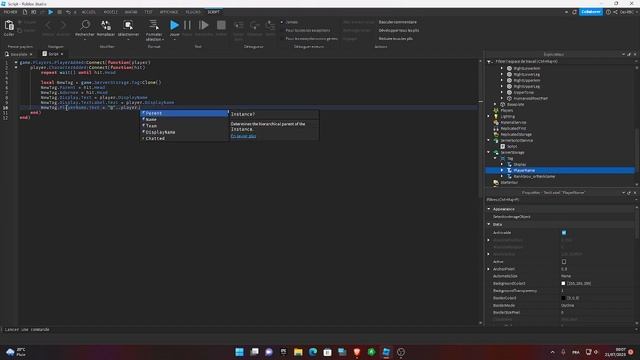Click the Remplacer replace icon
Image resolution: width=640 pixels, height=360 pixels.
click(106, 25)
